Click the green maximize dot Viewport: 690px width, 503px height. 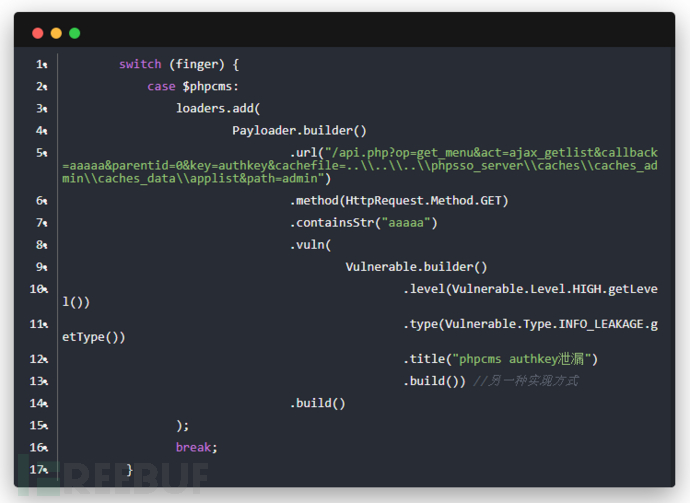(x=75, y=33)
